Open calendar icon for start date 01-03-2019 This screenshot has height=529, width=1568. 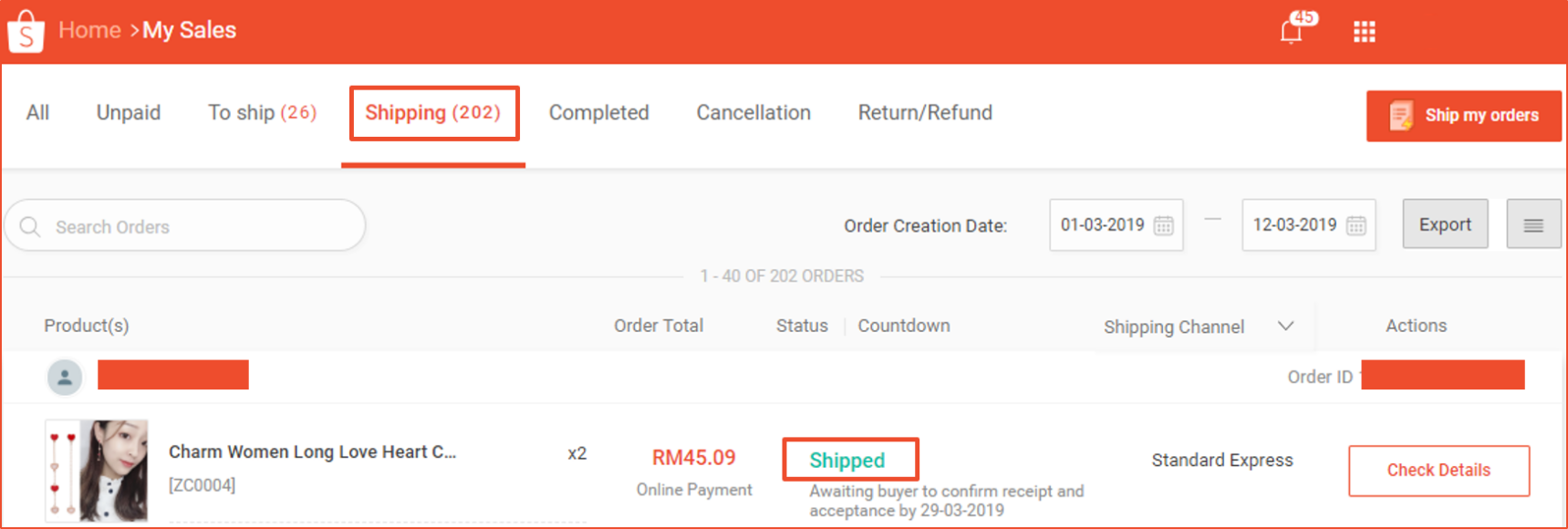pos(1164,225)
